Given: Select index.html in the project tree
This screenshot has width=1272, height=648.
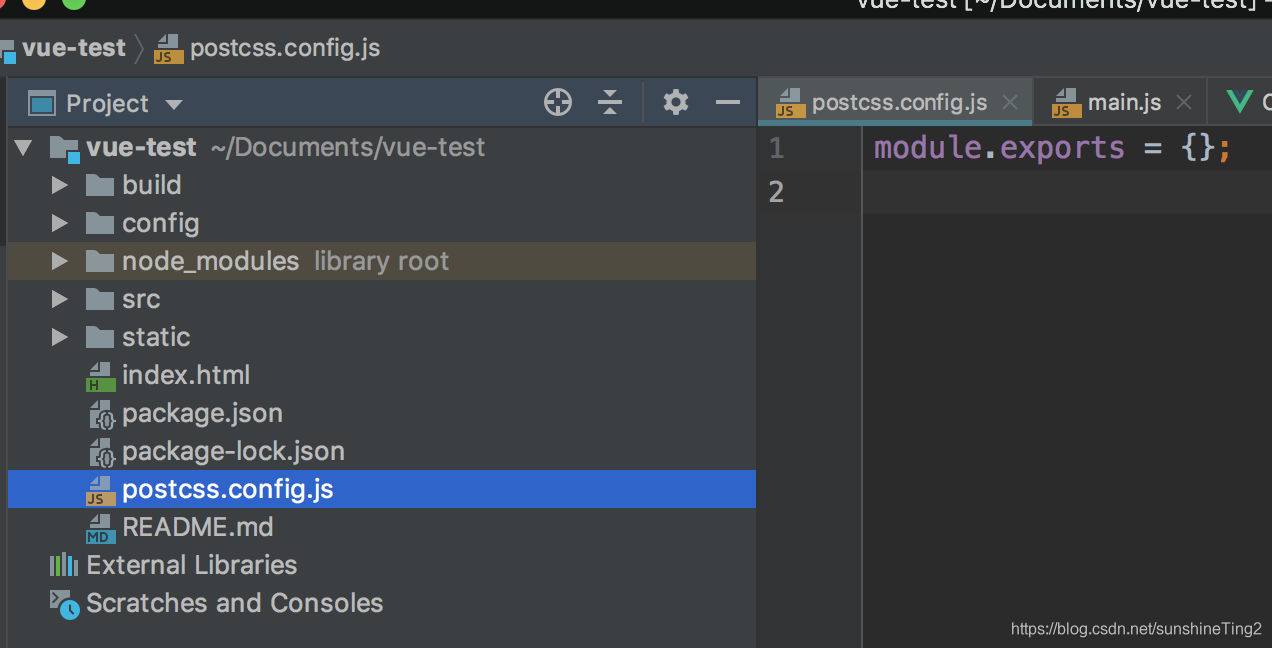Looking at the screenshot, I should pos(186,376).
